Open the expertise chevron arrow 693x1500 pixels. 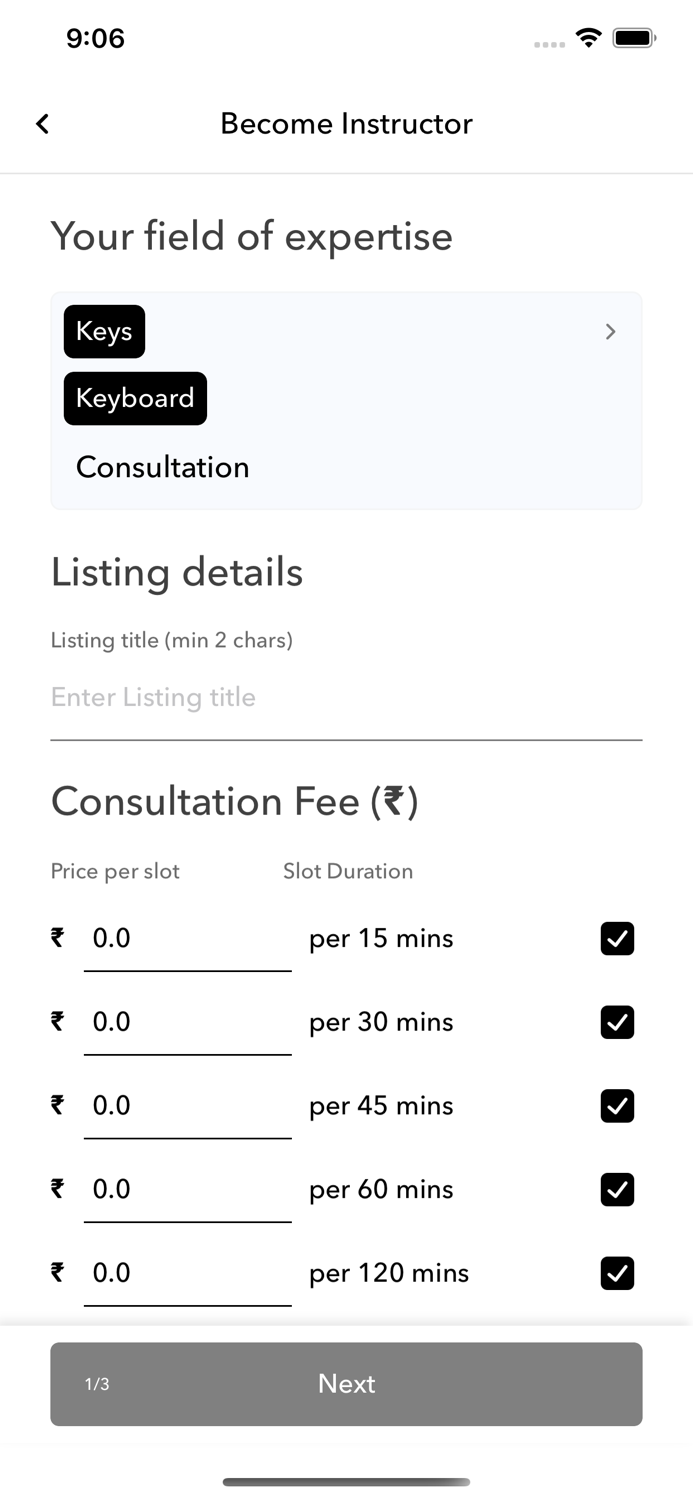[611, 332]
